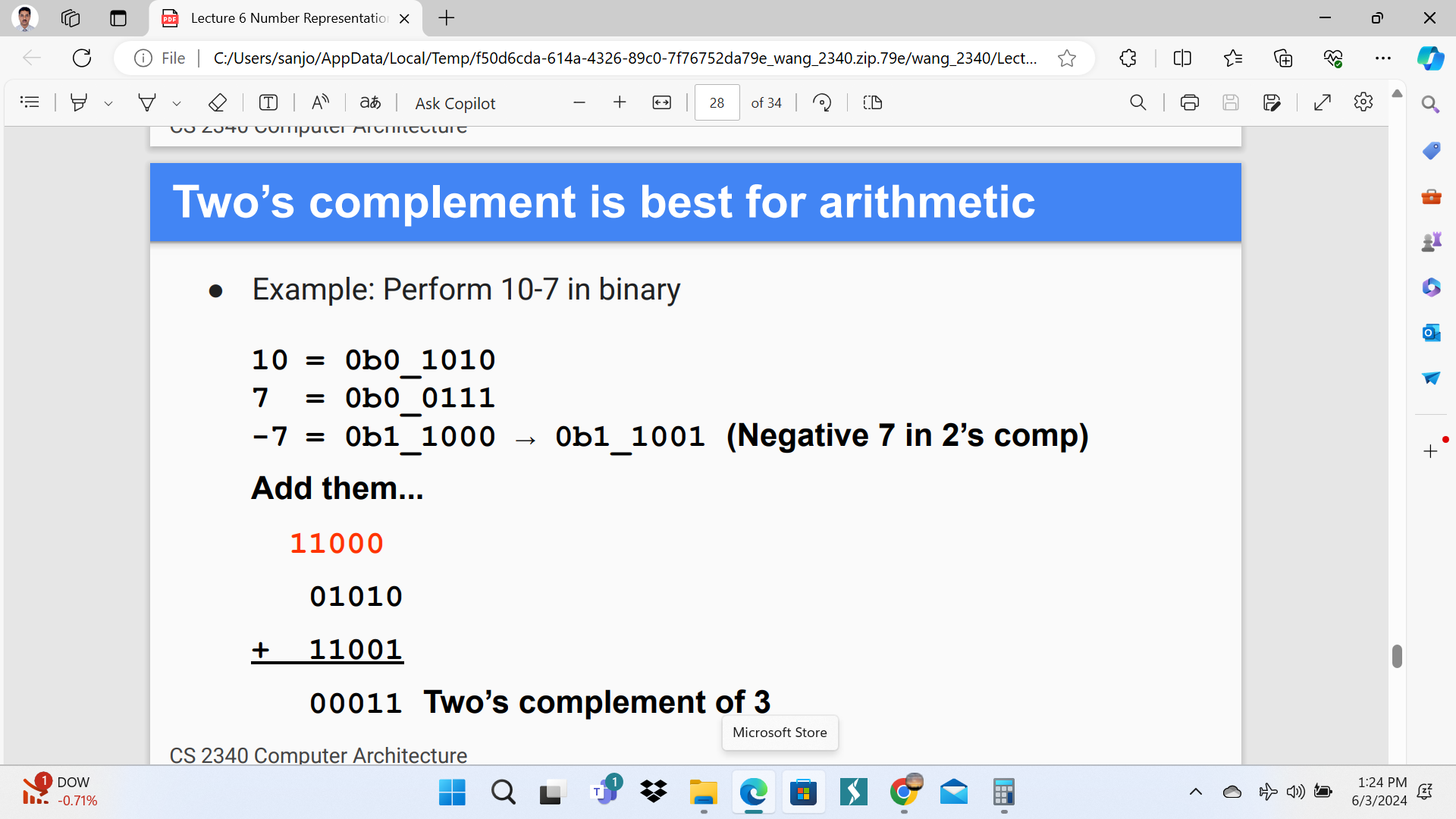
Task: Bookmark this page with the star
Action: point(1067,58)
